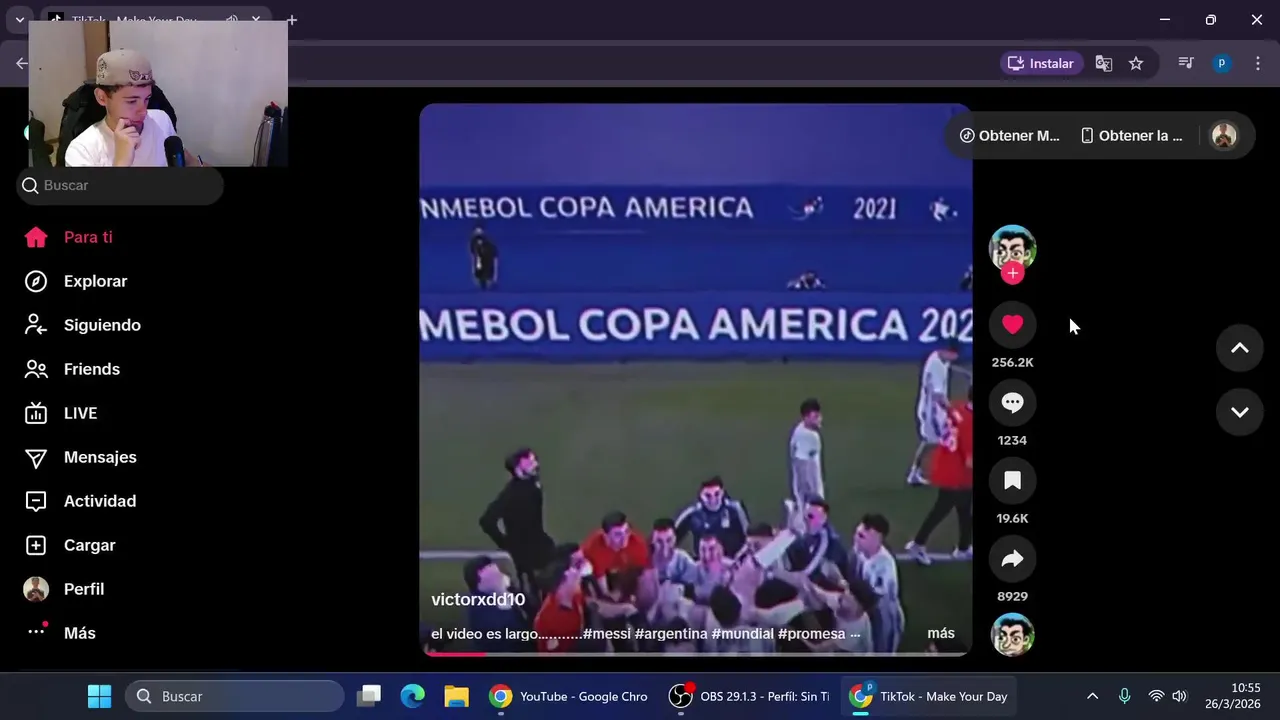Image resolution: width=1280 pixels, height=720 pixels.
Task: Go to previous video with up chevron
Action: (1239, 348)
